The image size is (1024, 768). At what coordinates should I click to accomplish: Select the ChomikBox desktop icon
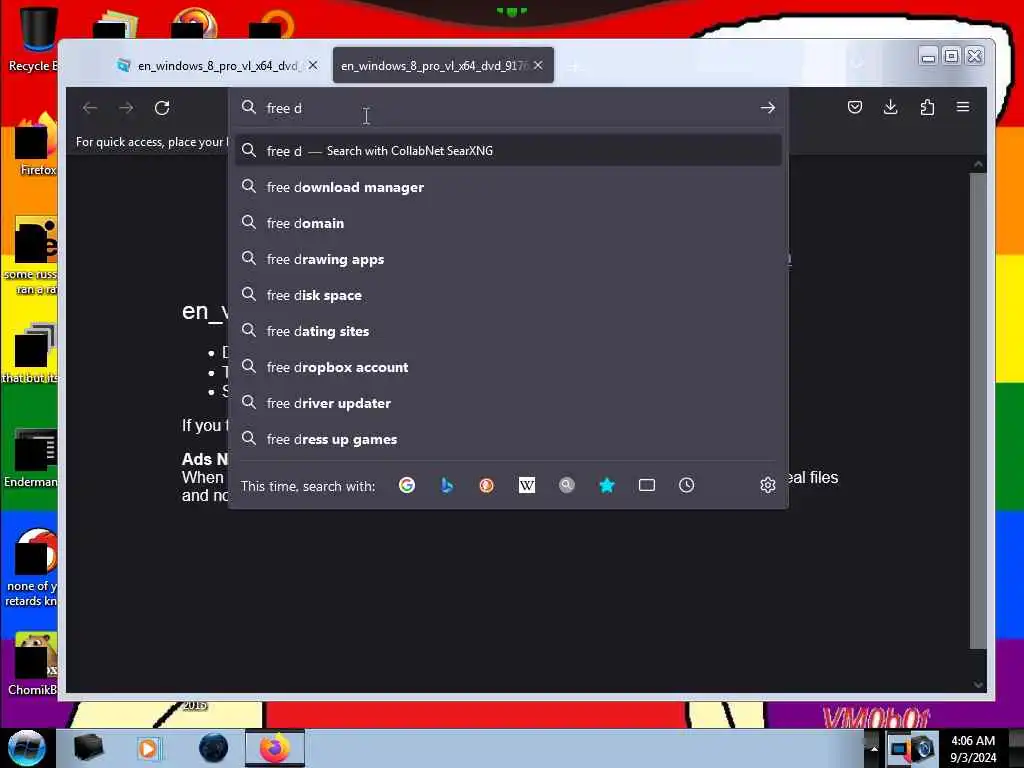[33, 664]
